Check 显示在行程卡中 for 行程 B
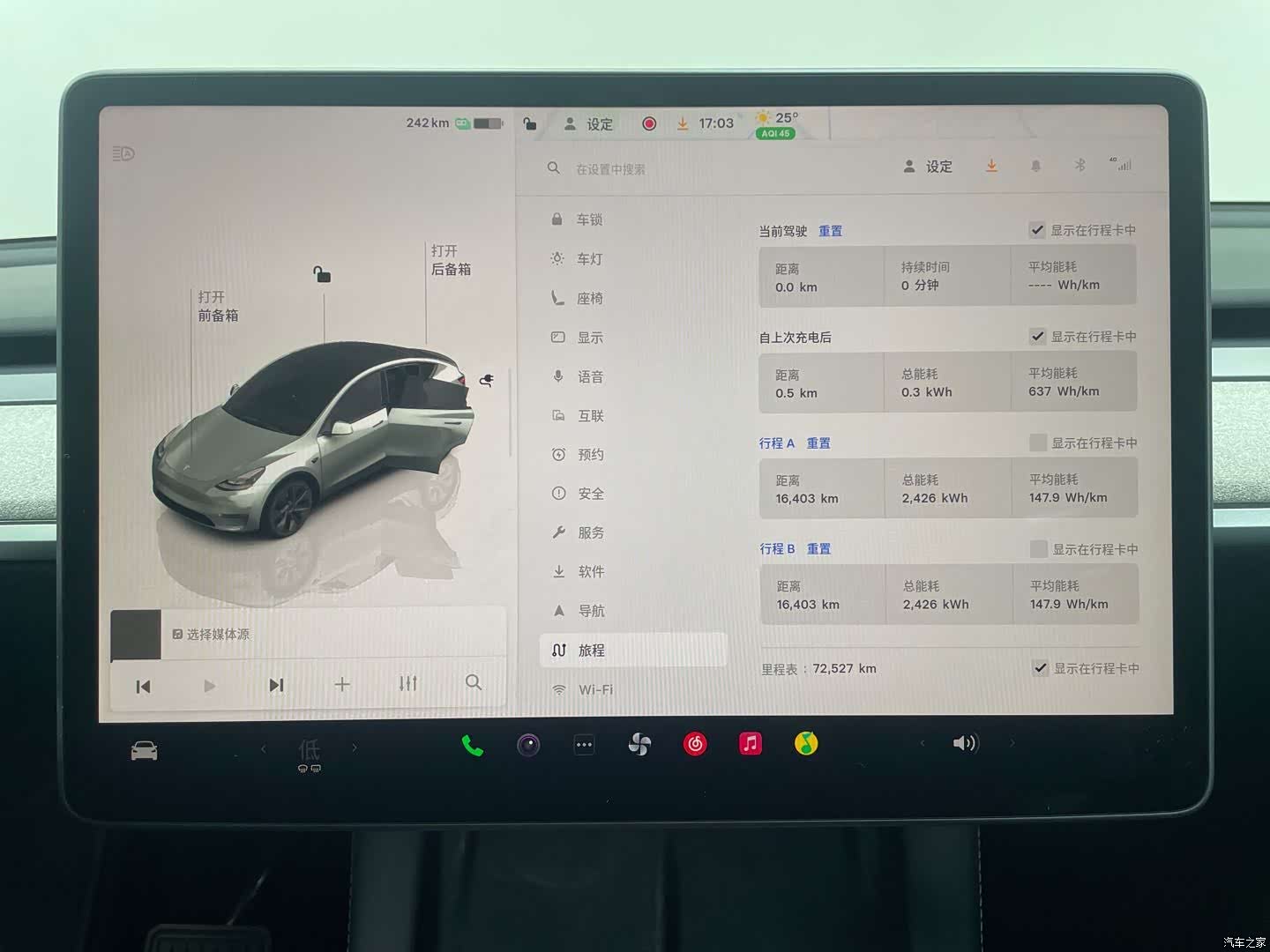The image size is (1270, 952). [x=1039, y=549]
